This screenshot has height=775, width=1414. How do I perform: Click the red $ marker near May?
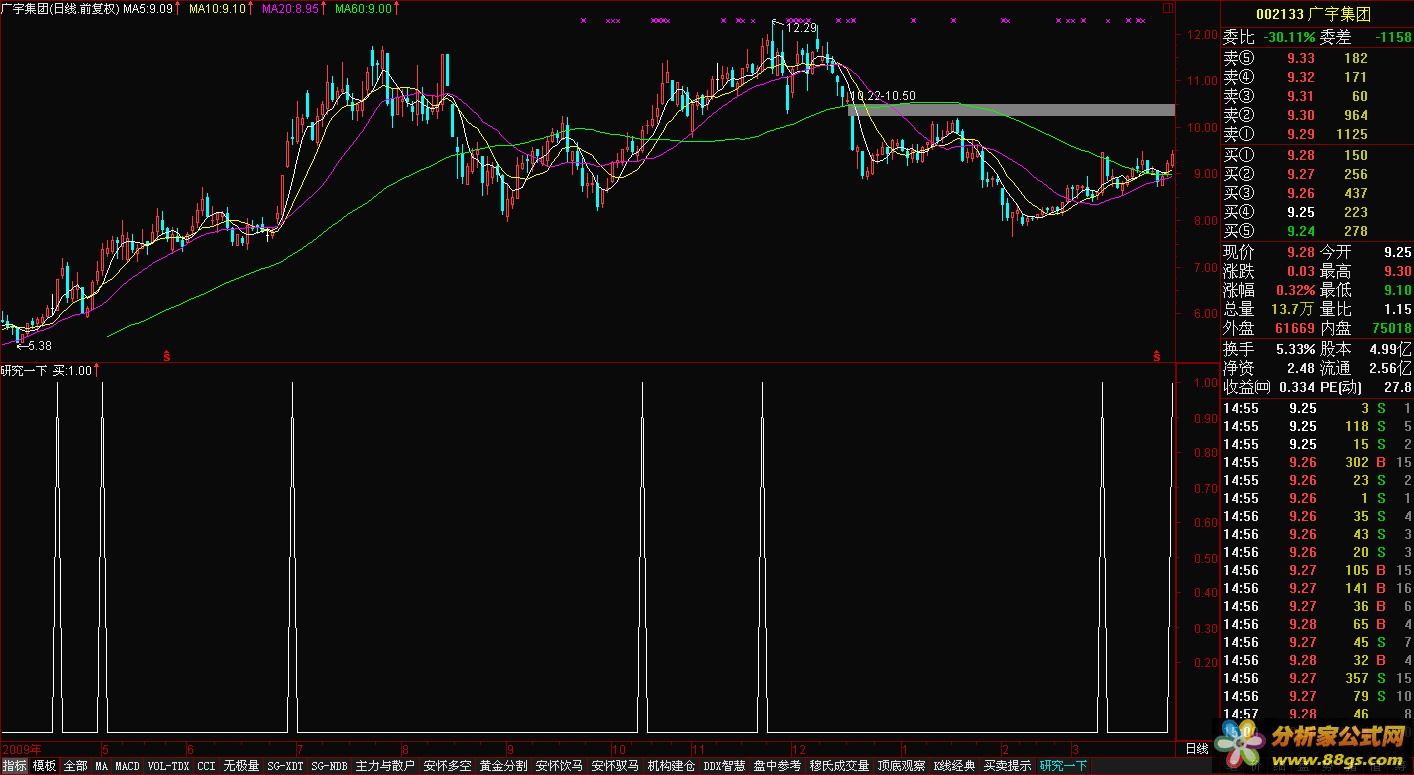pyautogui.click(x=166, y=355)
